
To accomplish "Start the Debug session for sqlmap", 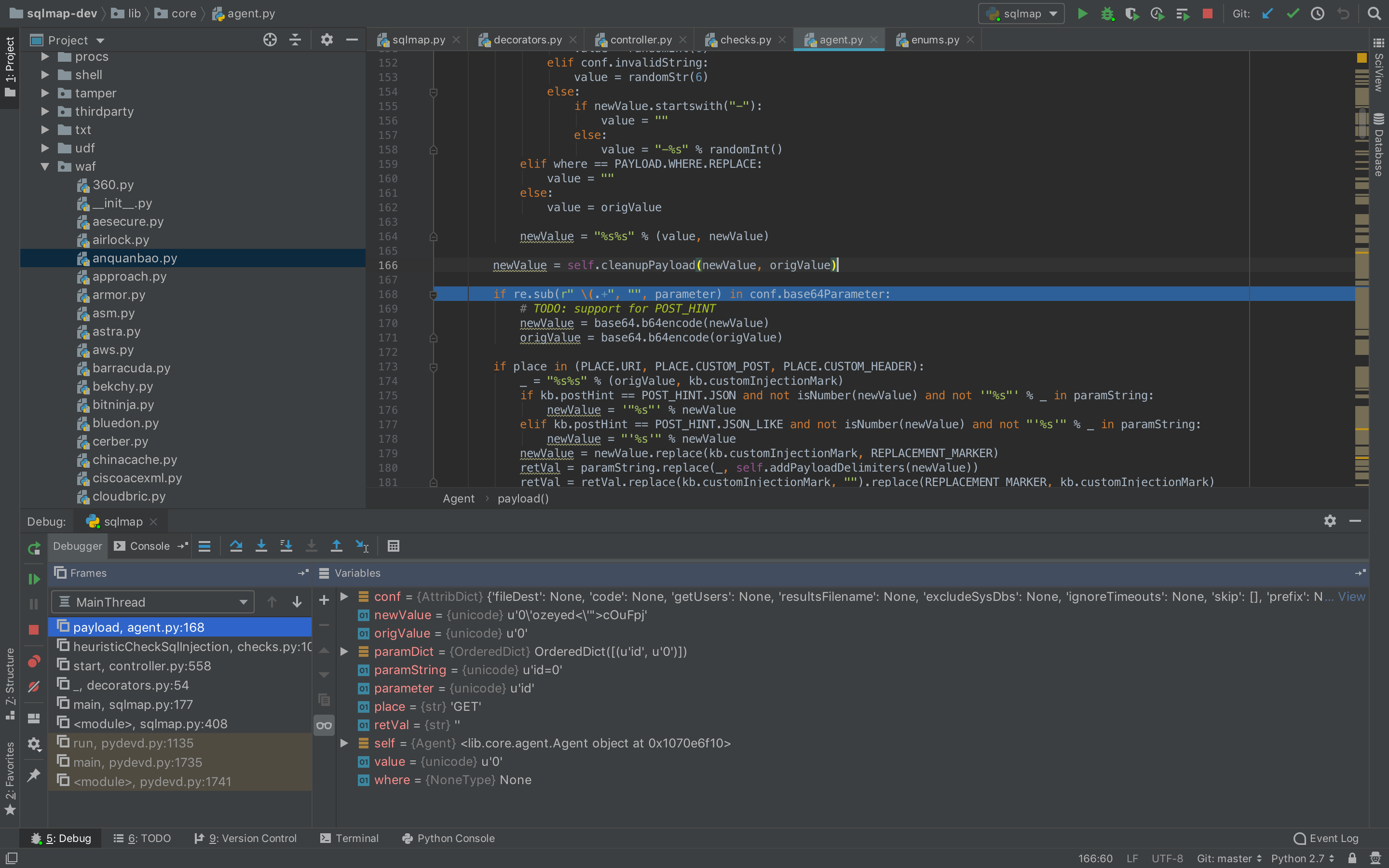I will [1108, 13].
